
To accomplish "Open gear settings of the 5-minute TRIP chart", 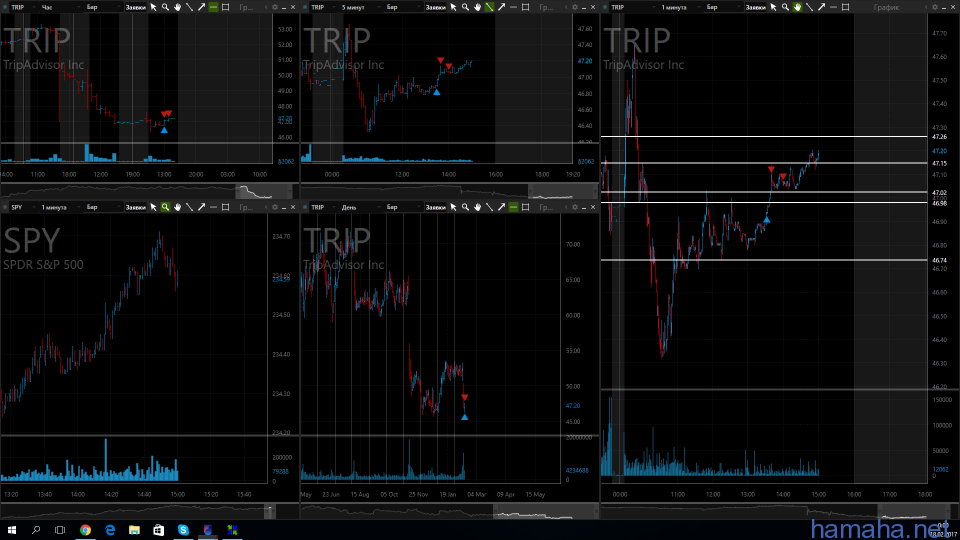I will [575, 7].
